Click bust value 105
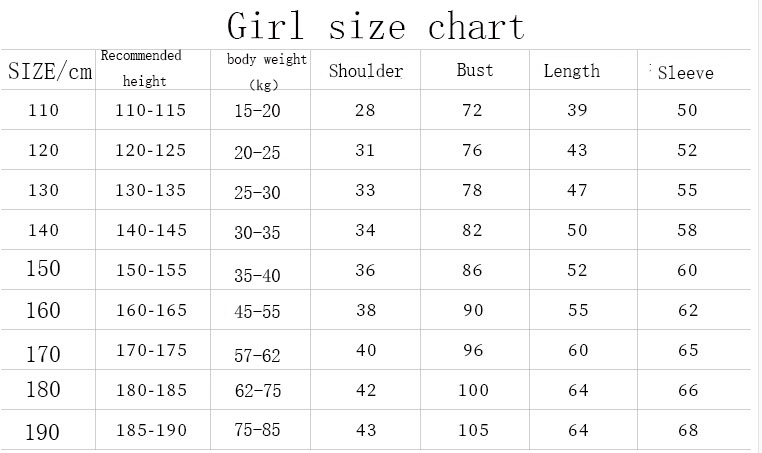 click(474, 430)
